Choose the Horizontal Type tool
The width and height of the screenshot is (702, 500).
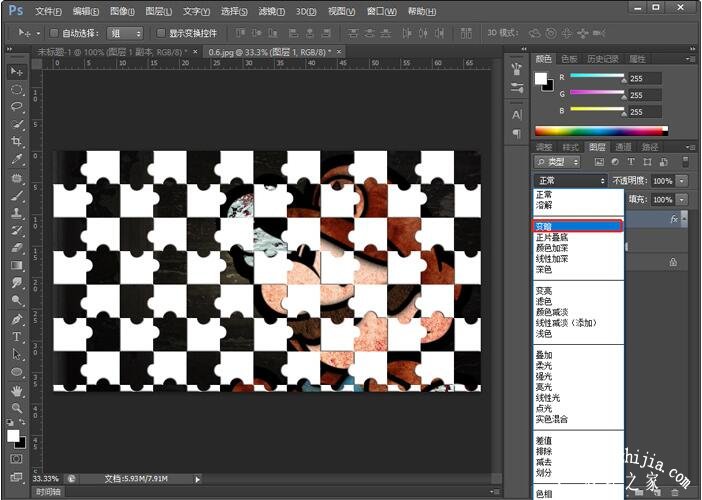17,337
